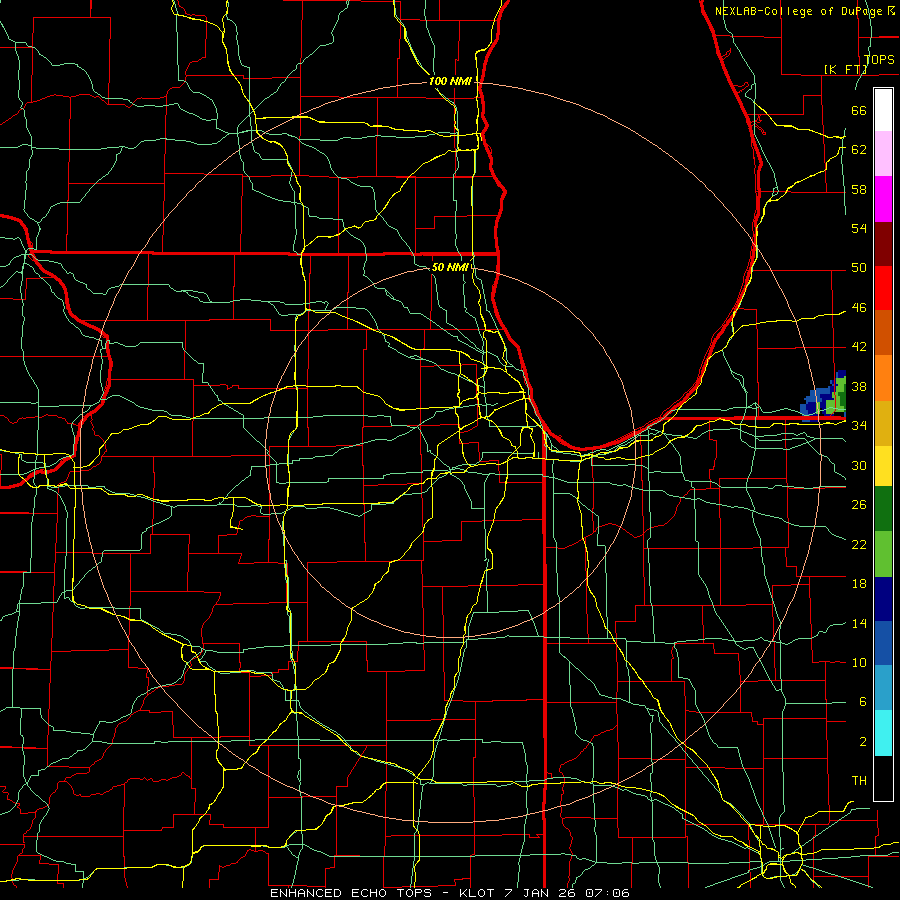Click the 'TOPS' legend title

[879, 59]
